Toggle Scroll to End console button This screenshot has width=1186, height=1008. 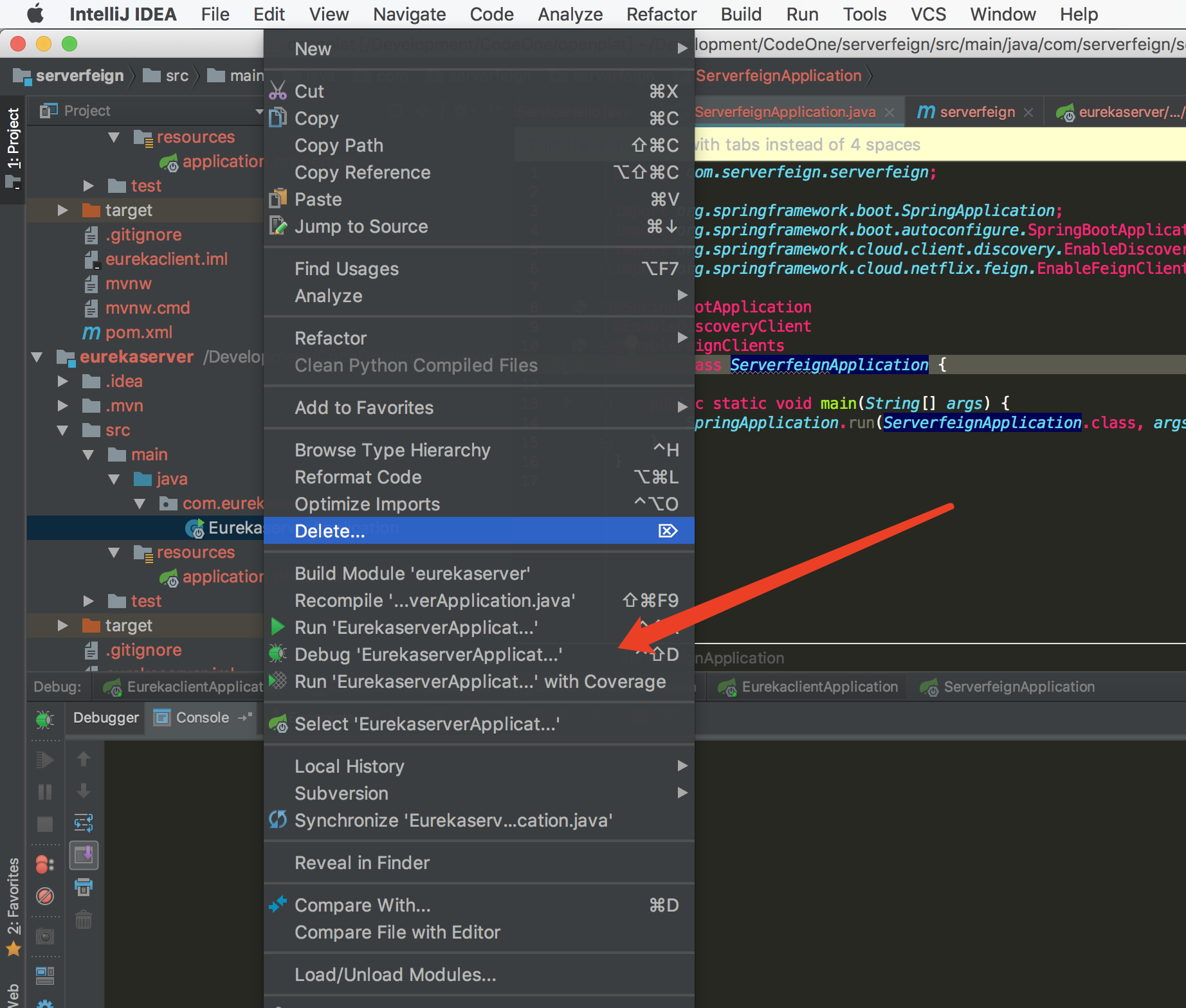coord(84,855)
